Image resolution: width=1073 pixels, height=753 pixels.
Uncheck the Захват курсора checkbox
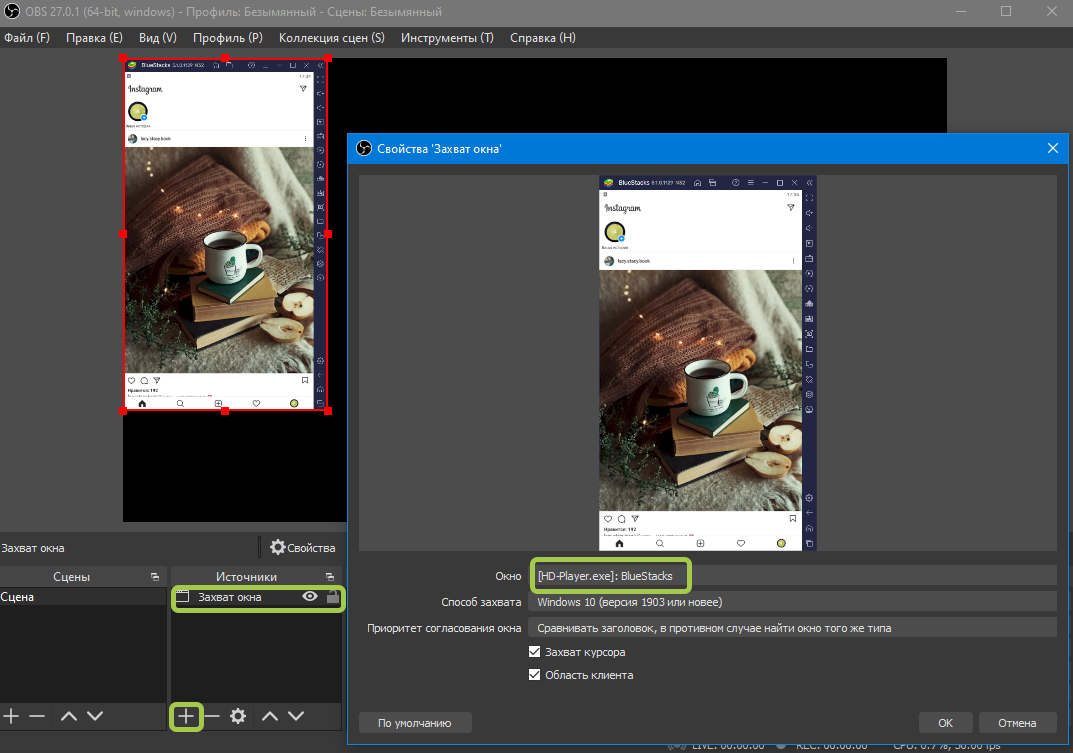(535, 652)
